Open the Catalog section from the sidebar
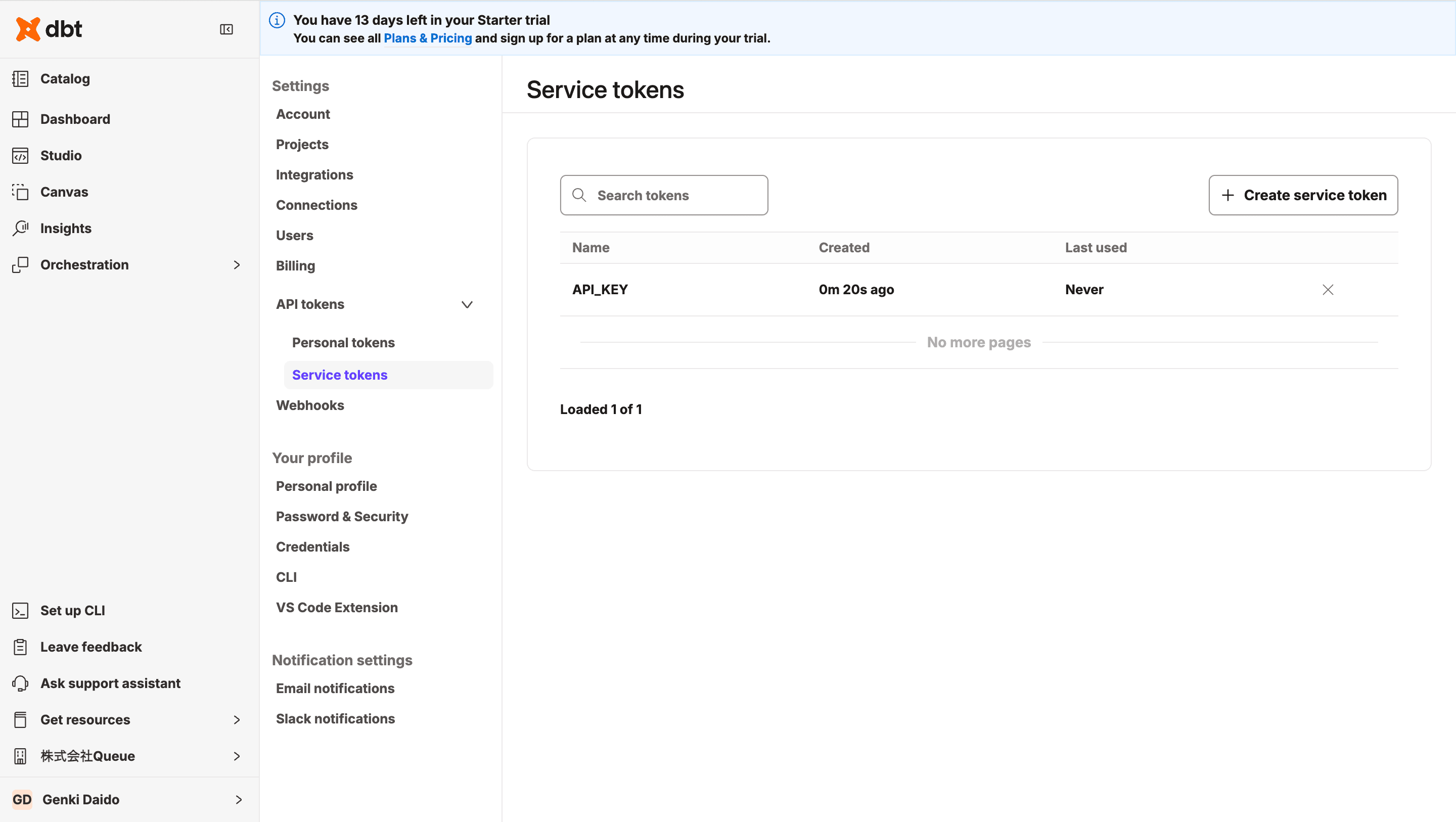Screen dimensions: 1456x822 (65, 78)
